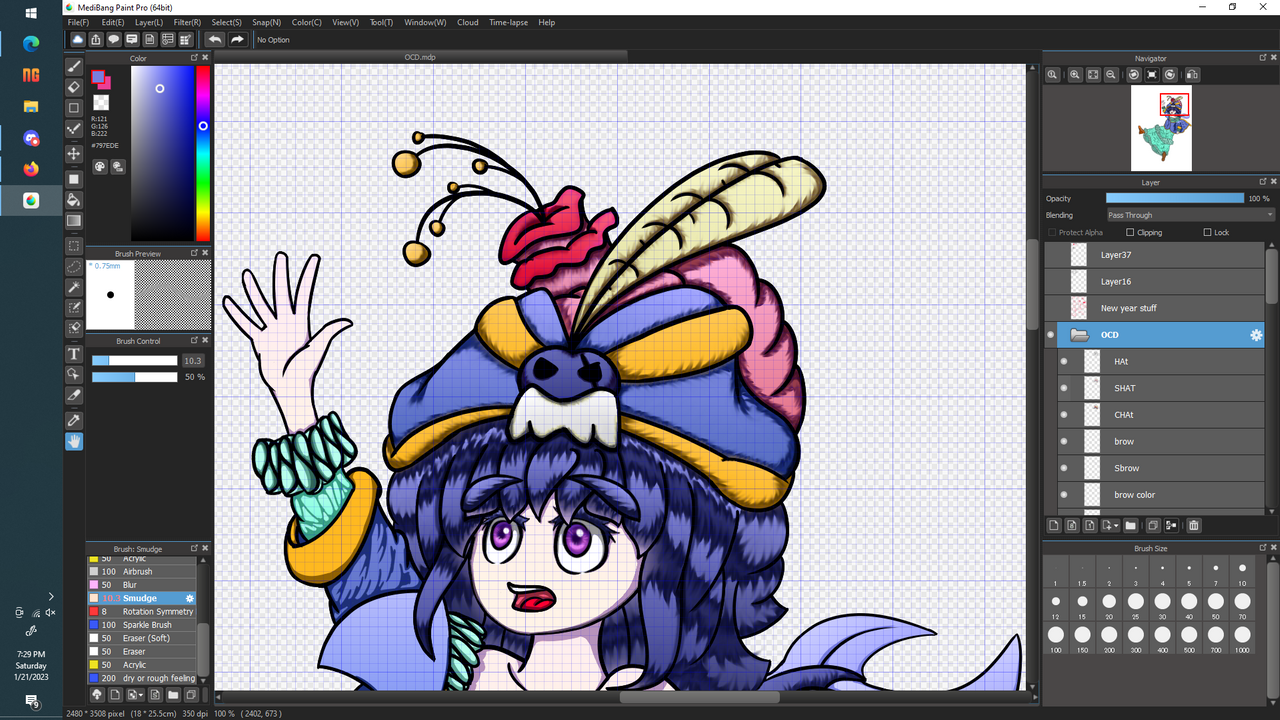1280x720 pixels.
Task: Click the Undo arrow in top toolbar
Action: pos(215,39)
